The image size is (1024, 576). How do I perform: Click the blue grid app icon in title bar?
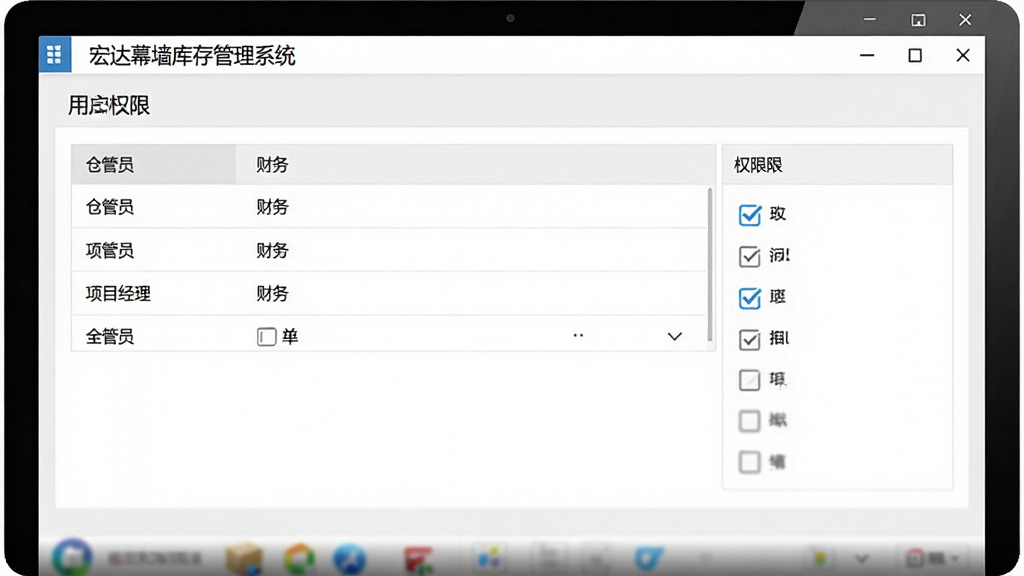pyautogui.click(x=55, y=54)
